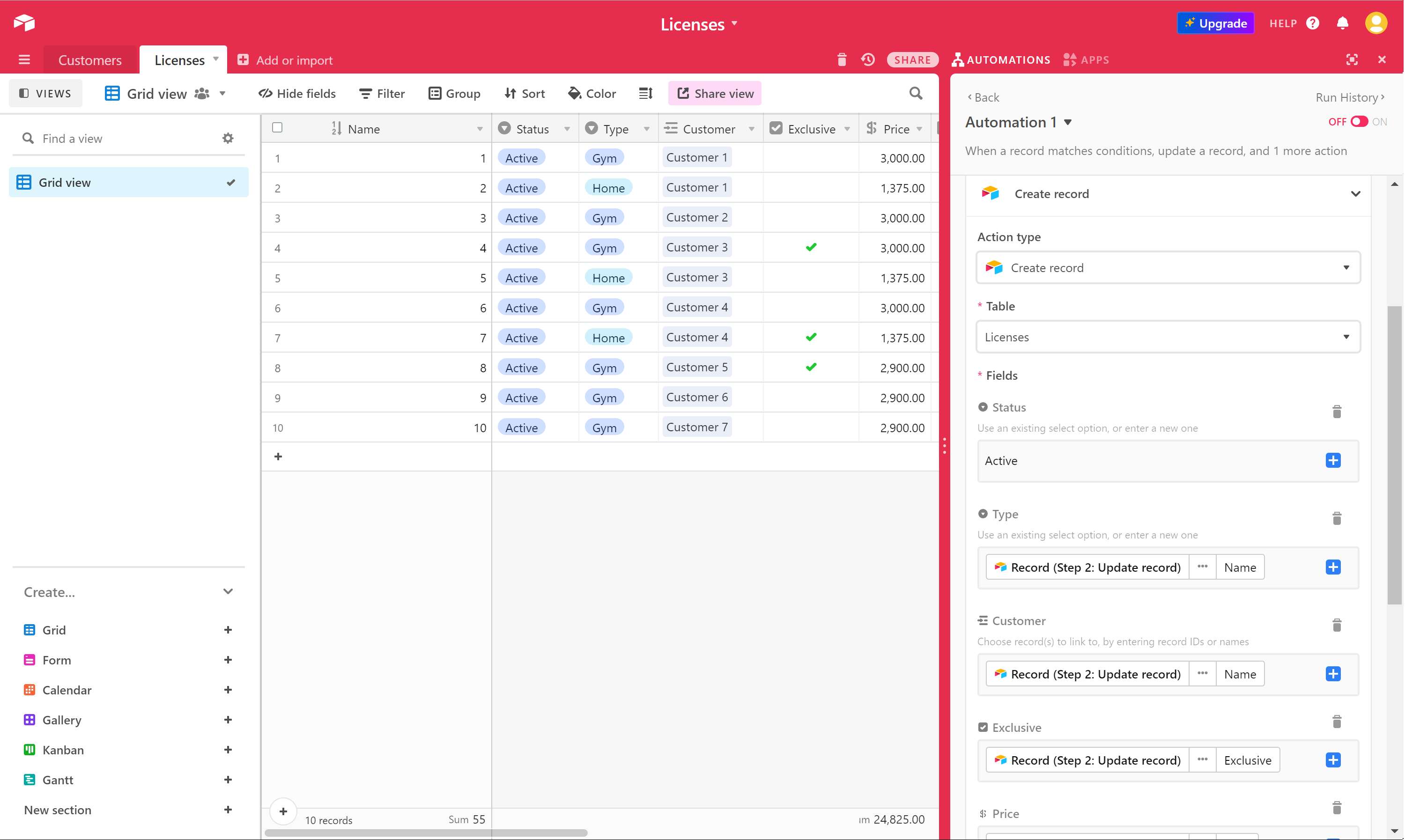The height and width of the screenshot is (840, 1405).
Task: Open the Hide fields menu
Action: click(297, 93)
